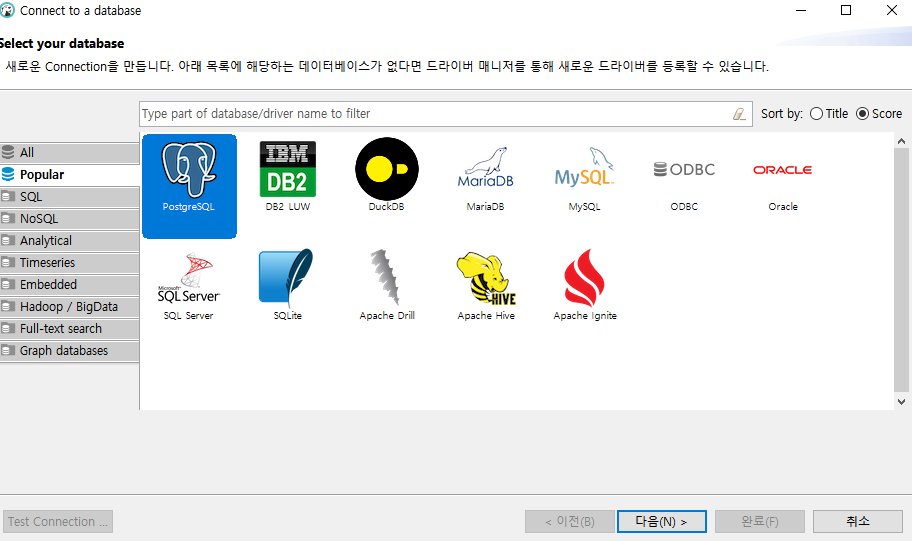The width and height of the screenshot is (912, 541).
Task: Click the scroll down arrow of driver list
Action: 902,401
